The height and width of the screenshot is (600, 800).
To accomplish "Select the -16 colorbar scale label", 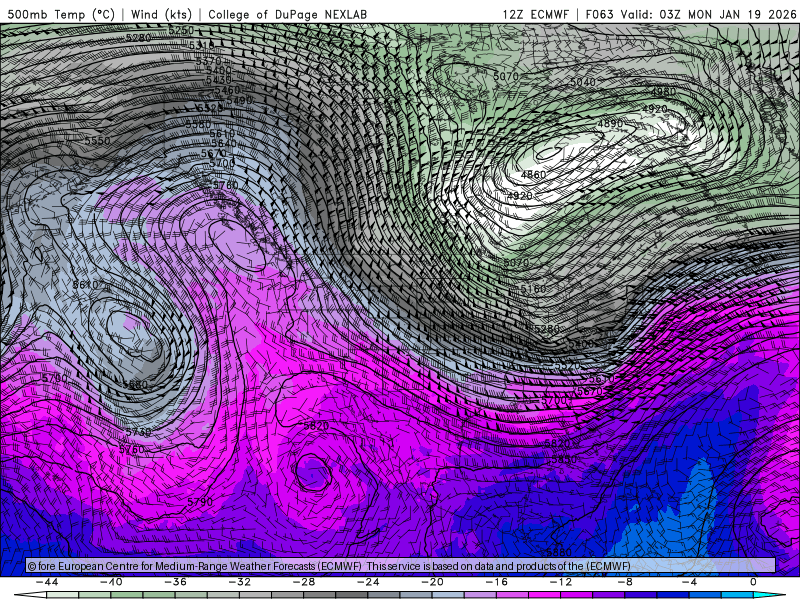I will 497,582.
